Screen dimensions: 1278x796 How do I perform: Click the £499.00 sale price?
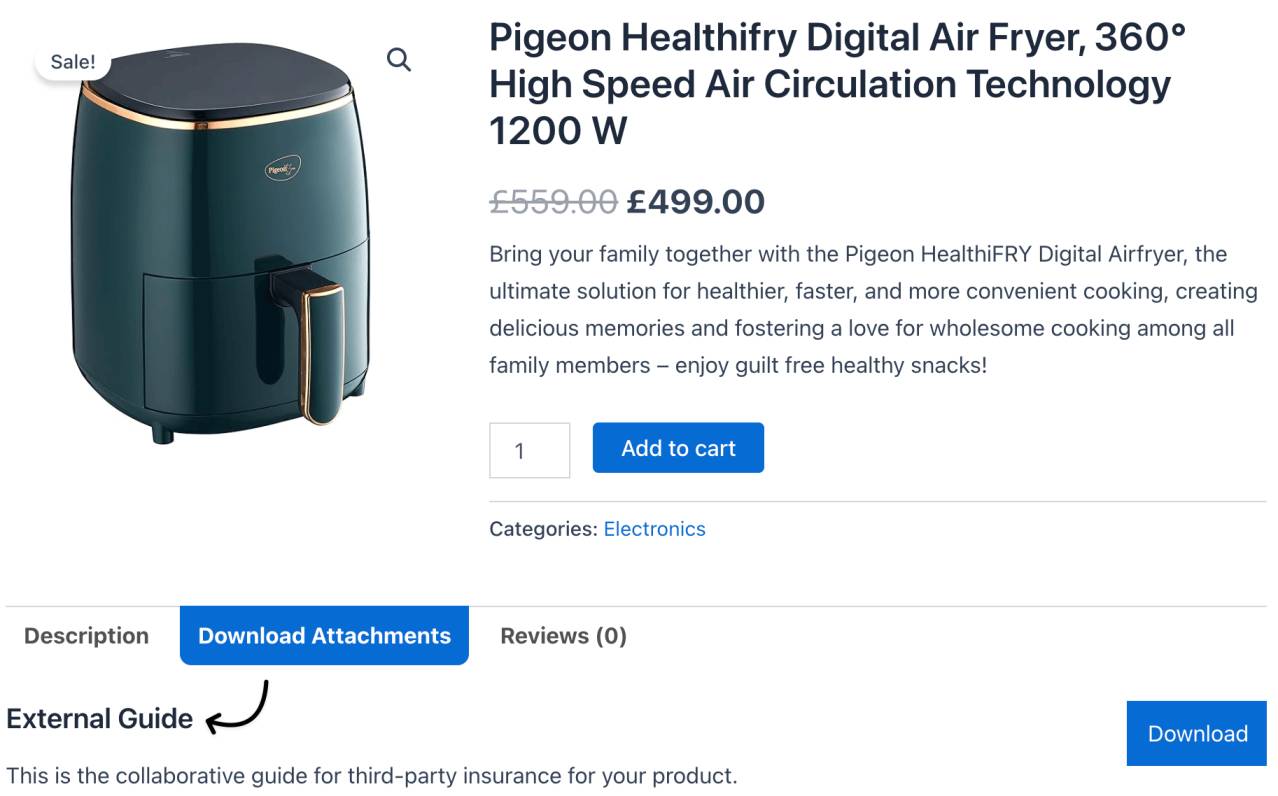coord(696,202)
